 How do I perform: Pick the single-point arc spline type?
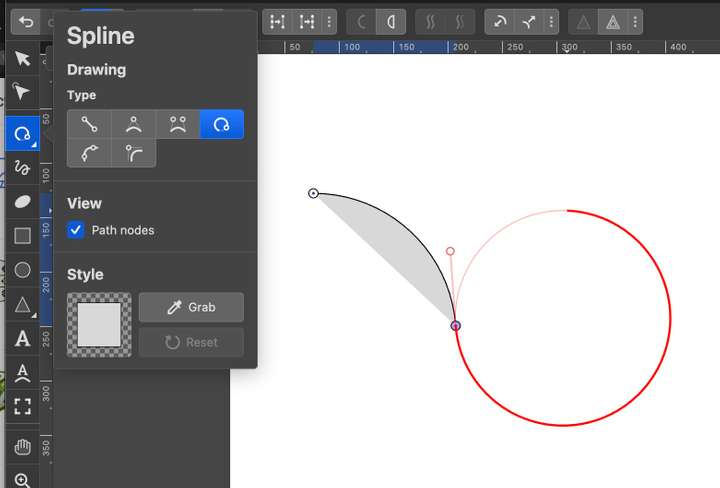coord(133,125)
